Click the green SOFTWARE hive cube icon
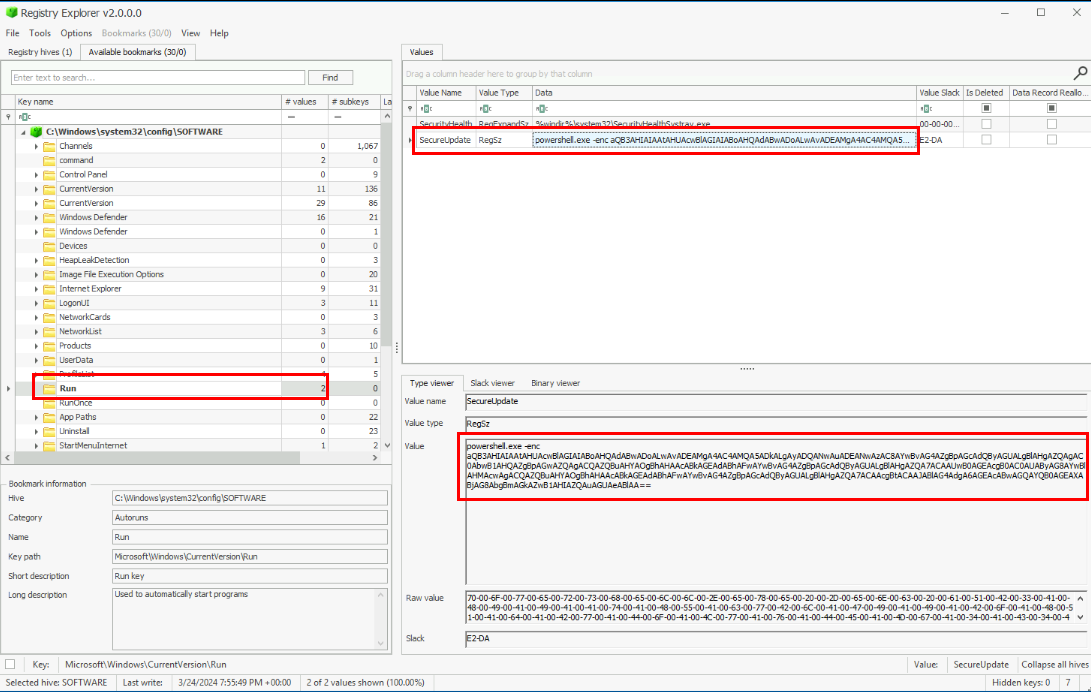 point(36,132)
